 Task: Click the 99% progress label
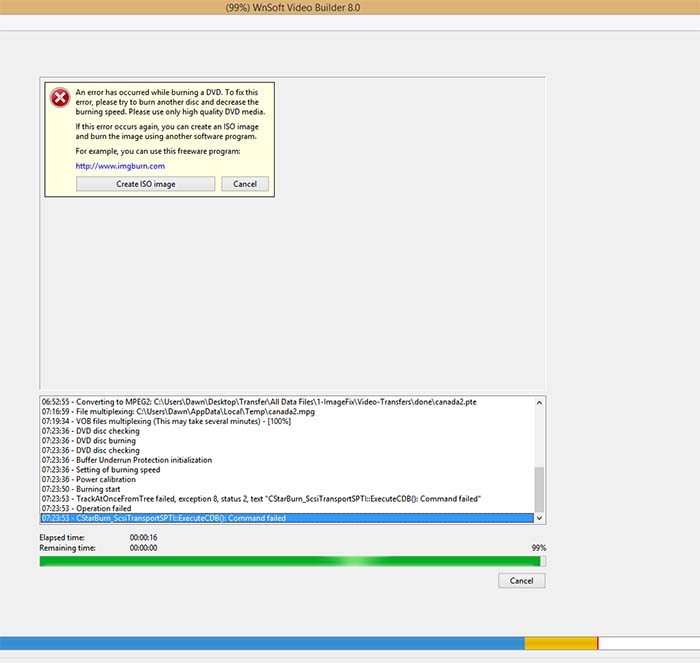coord(539,548)
